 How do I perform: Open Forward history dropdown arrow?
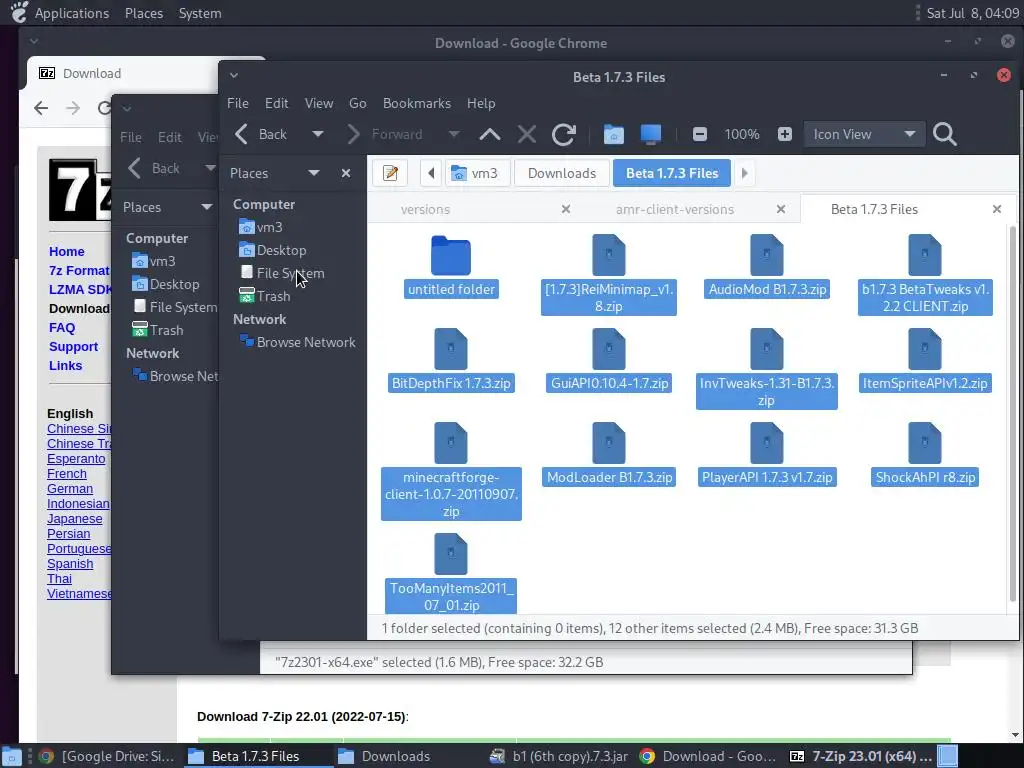[454, 135]
